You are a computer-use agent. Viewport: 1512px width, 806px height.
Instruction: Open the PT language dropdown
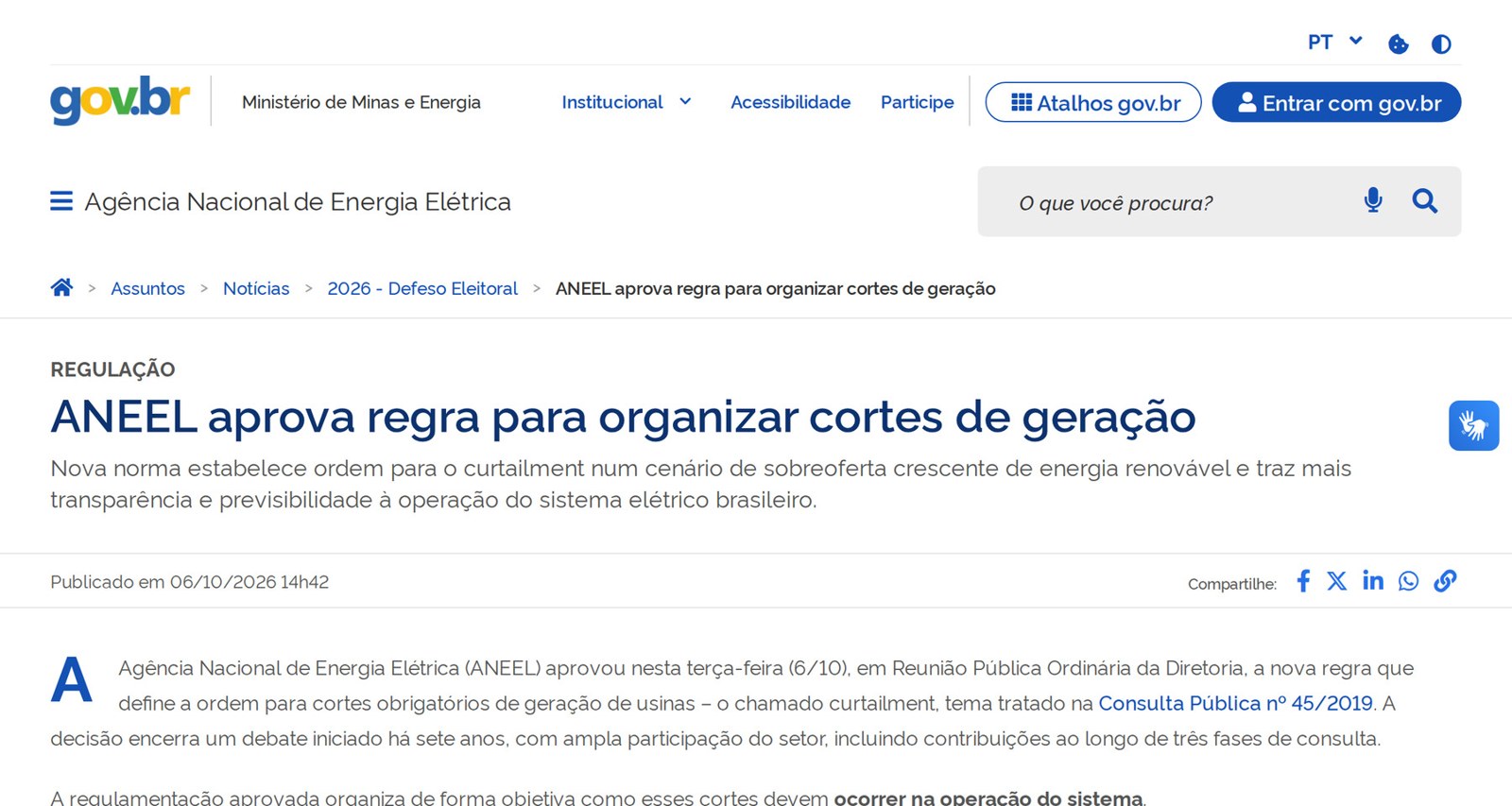1334,42
